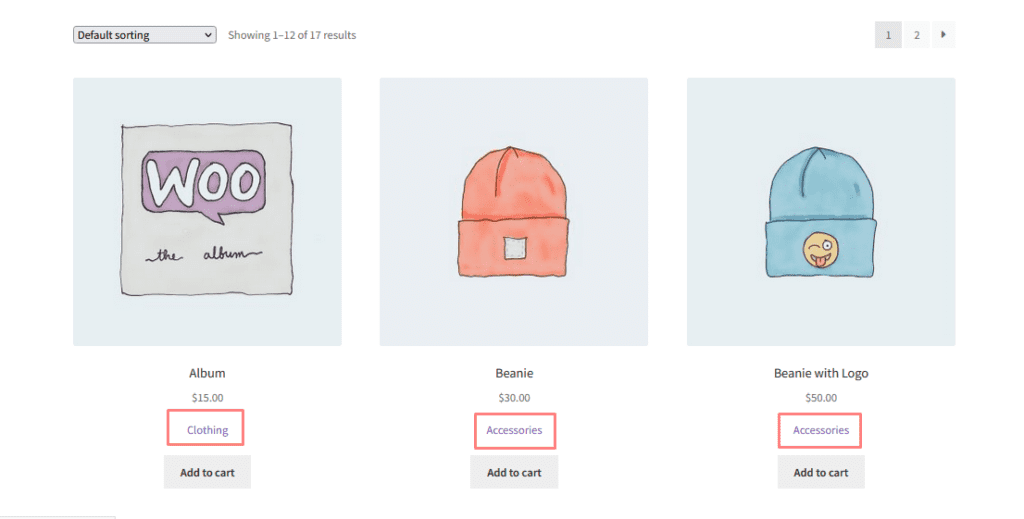This screenshot has width=1024, height=519.
Task: Click the Album product title
Action: 207,373
